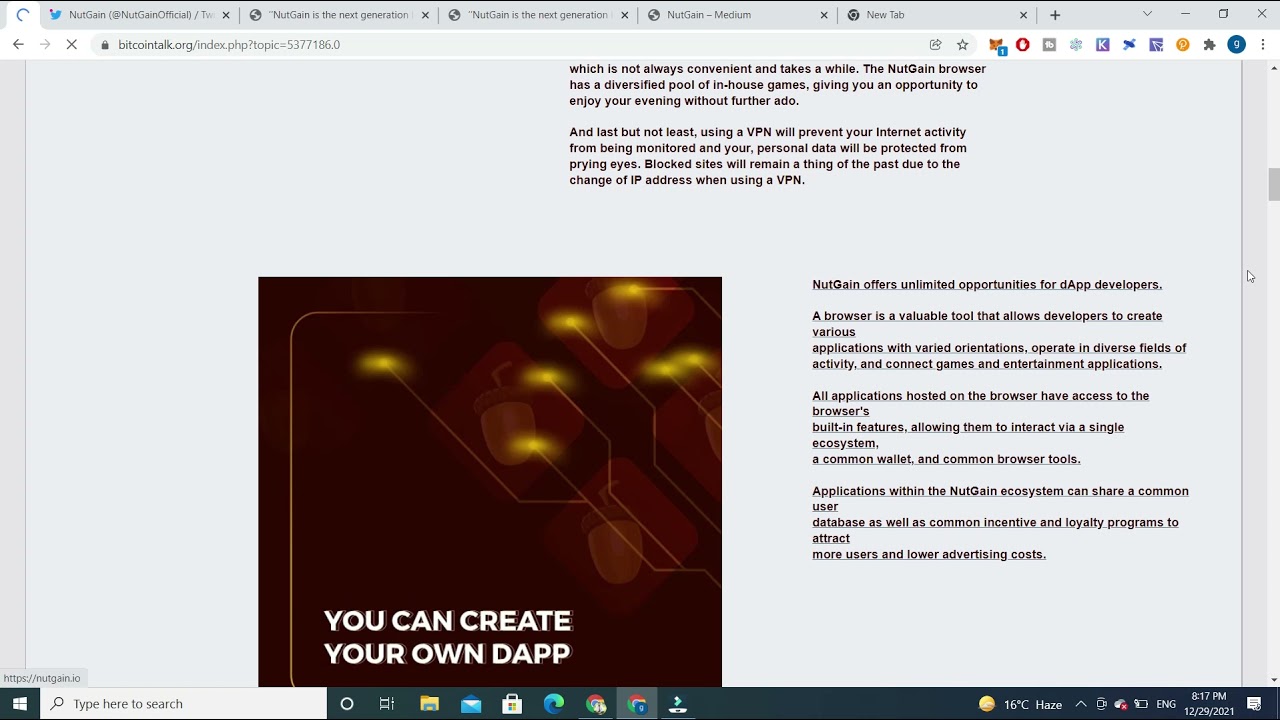
Task: Click 'a common wallet, and common browser tools' link
Action: point(946,459)
